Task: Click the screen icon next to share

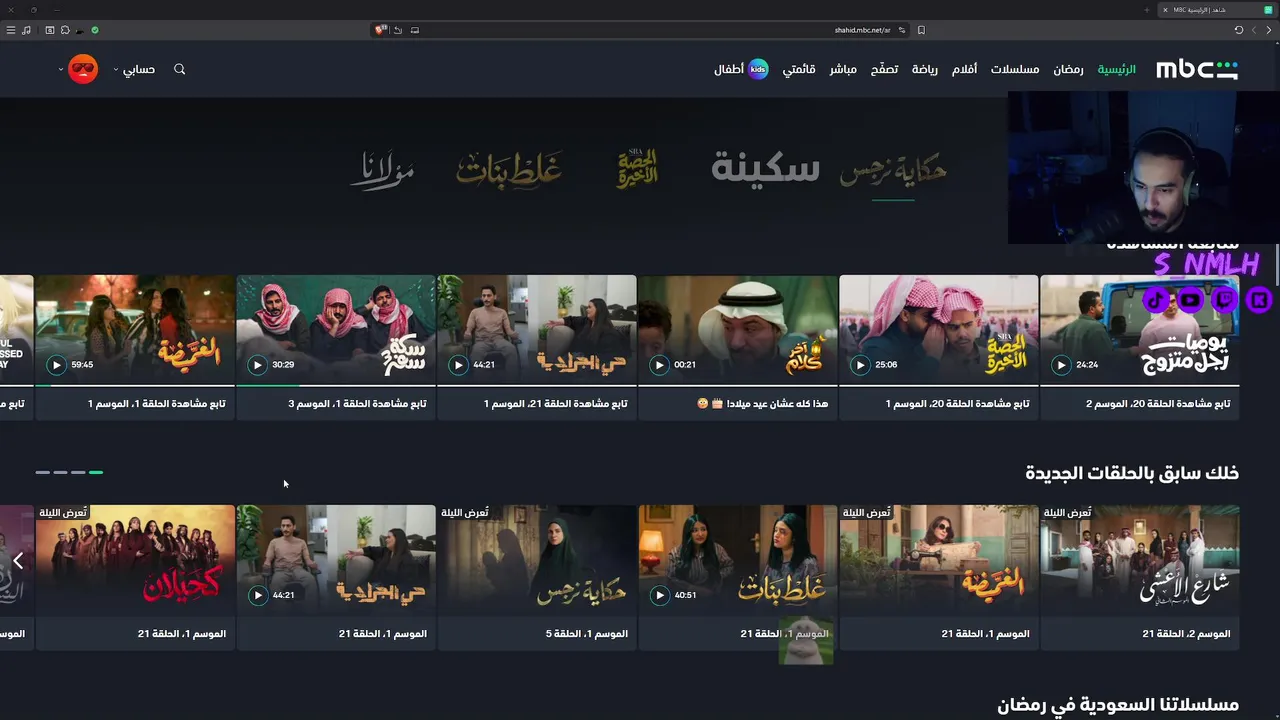Action: [x=414, y=30]
